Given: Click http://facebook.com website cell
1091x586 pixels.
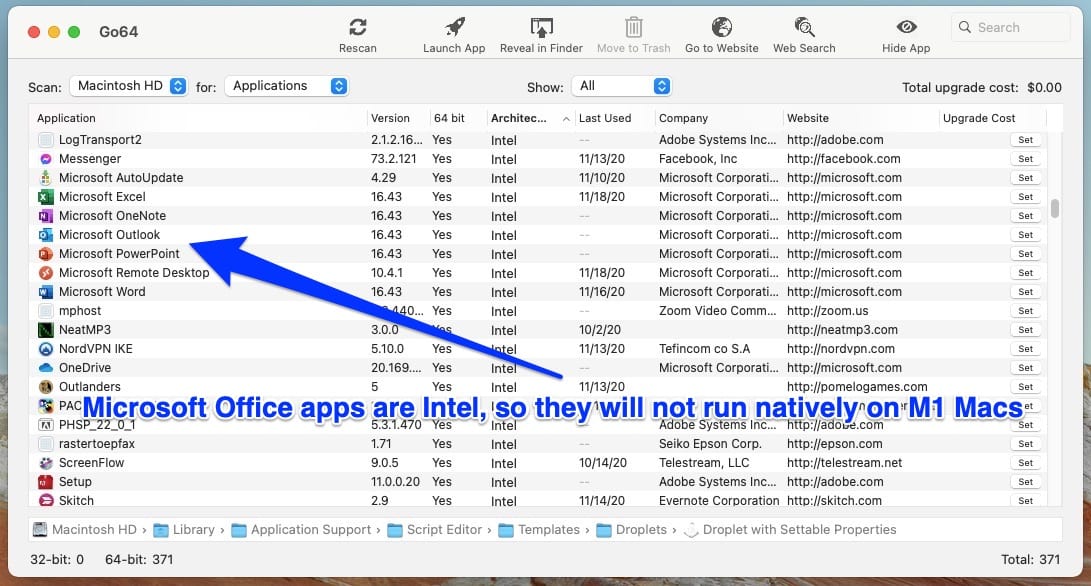Looking at the screenshot, I should [843, 159].
